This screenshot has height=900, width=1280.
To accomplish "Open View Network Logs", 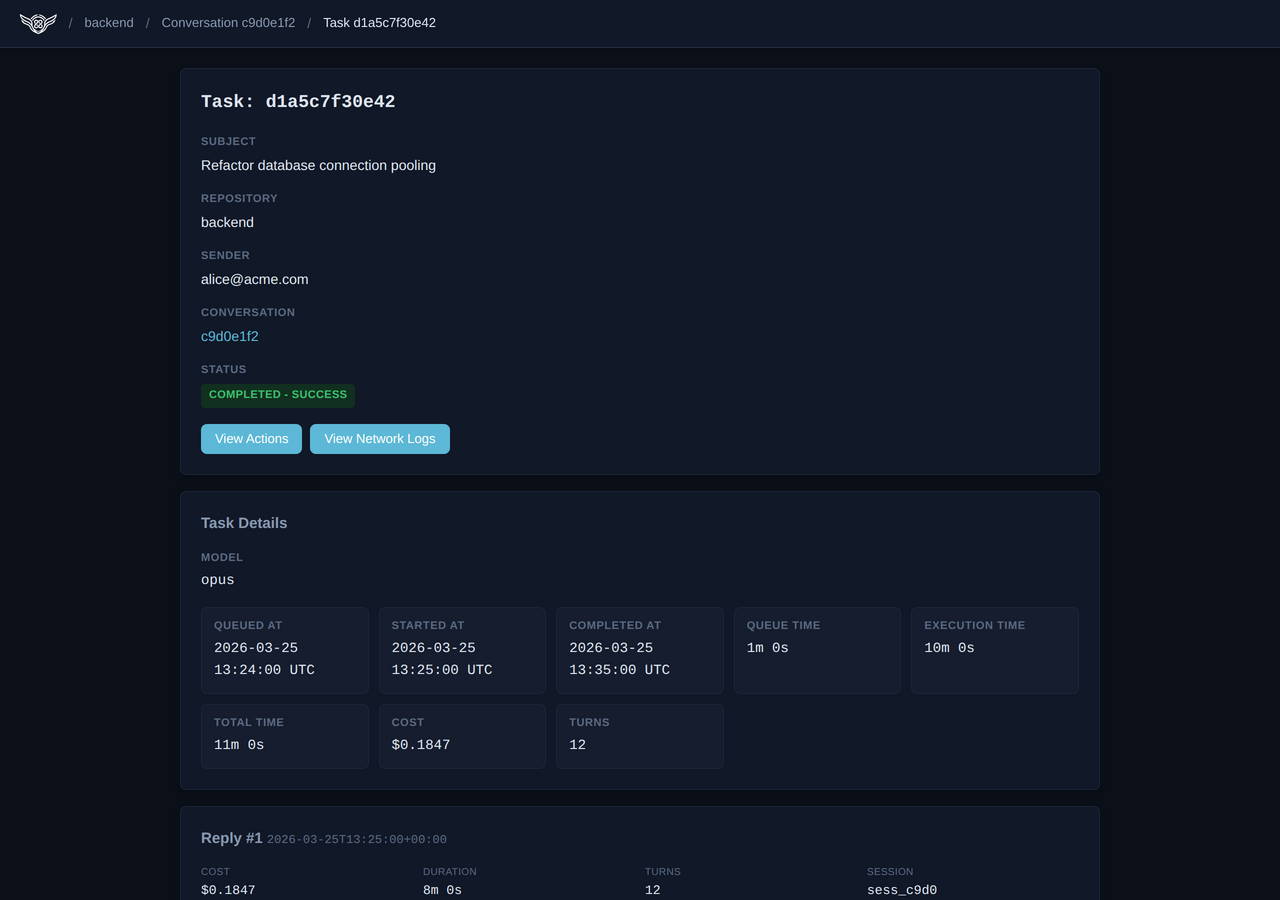I will pyautogui.click(x=379, y=439).
